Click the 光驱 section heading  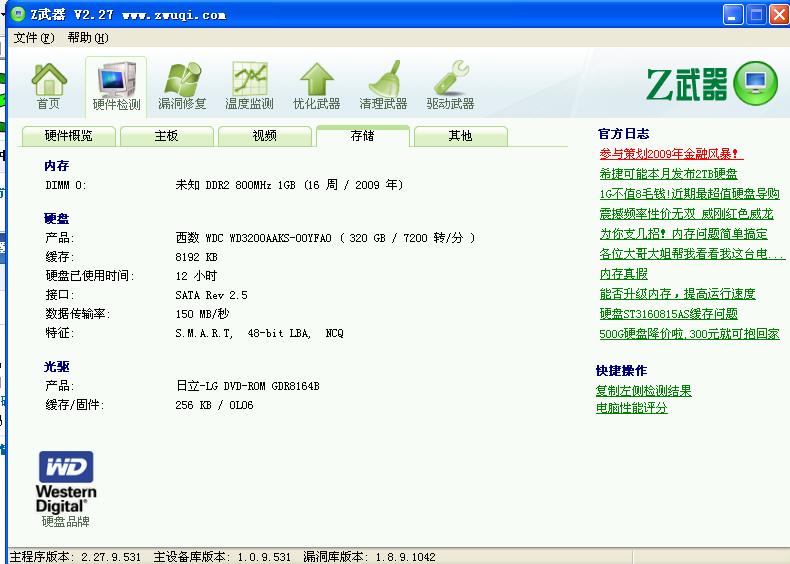(56, 367)
